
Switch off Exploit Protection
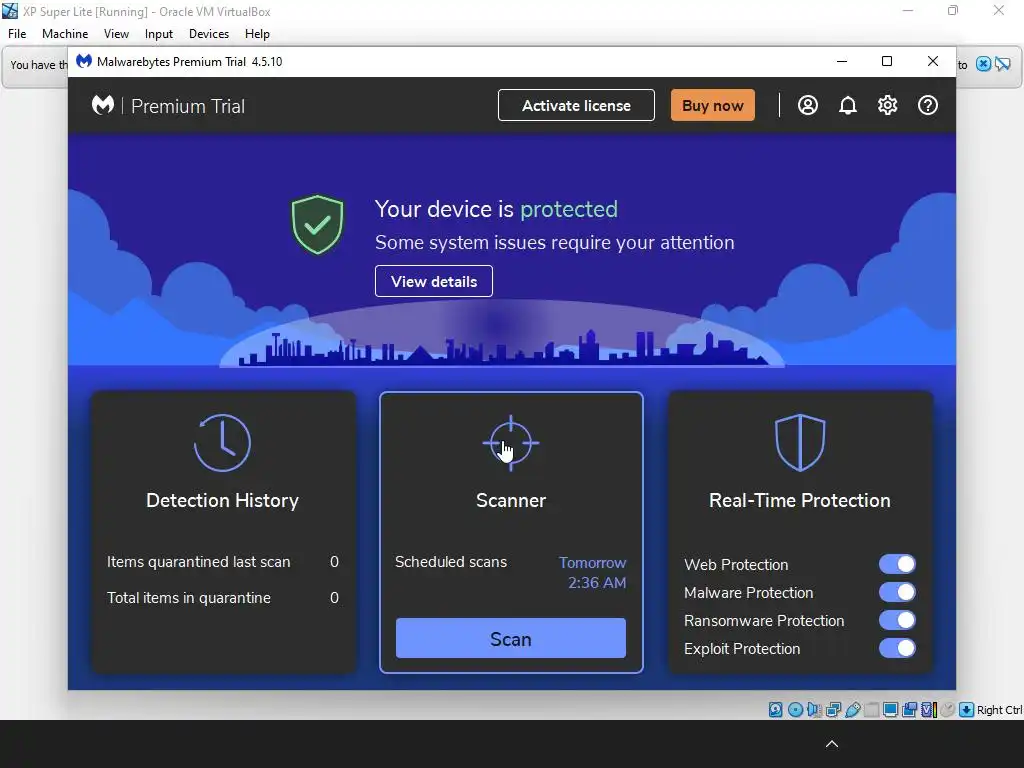tap(897, 648)
